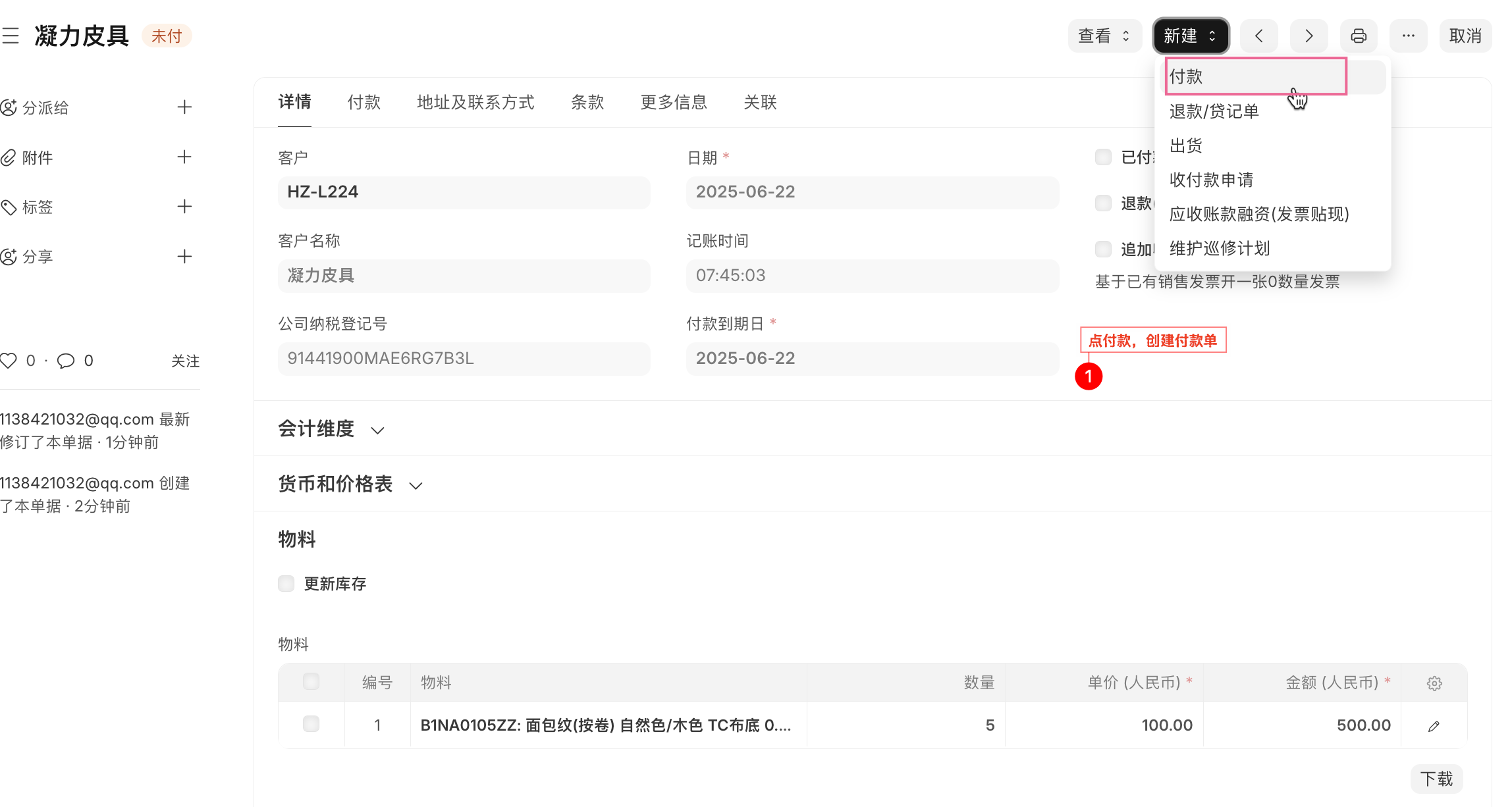The width and height of the screenshot is (1512, 807).
Task: Click the 取消 button
Action: pyautogui.click(x=1466, y=36)
